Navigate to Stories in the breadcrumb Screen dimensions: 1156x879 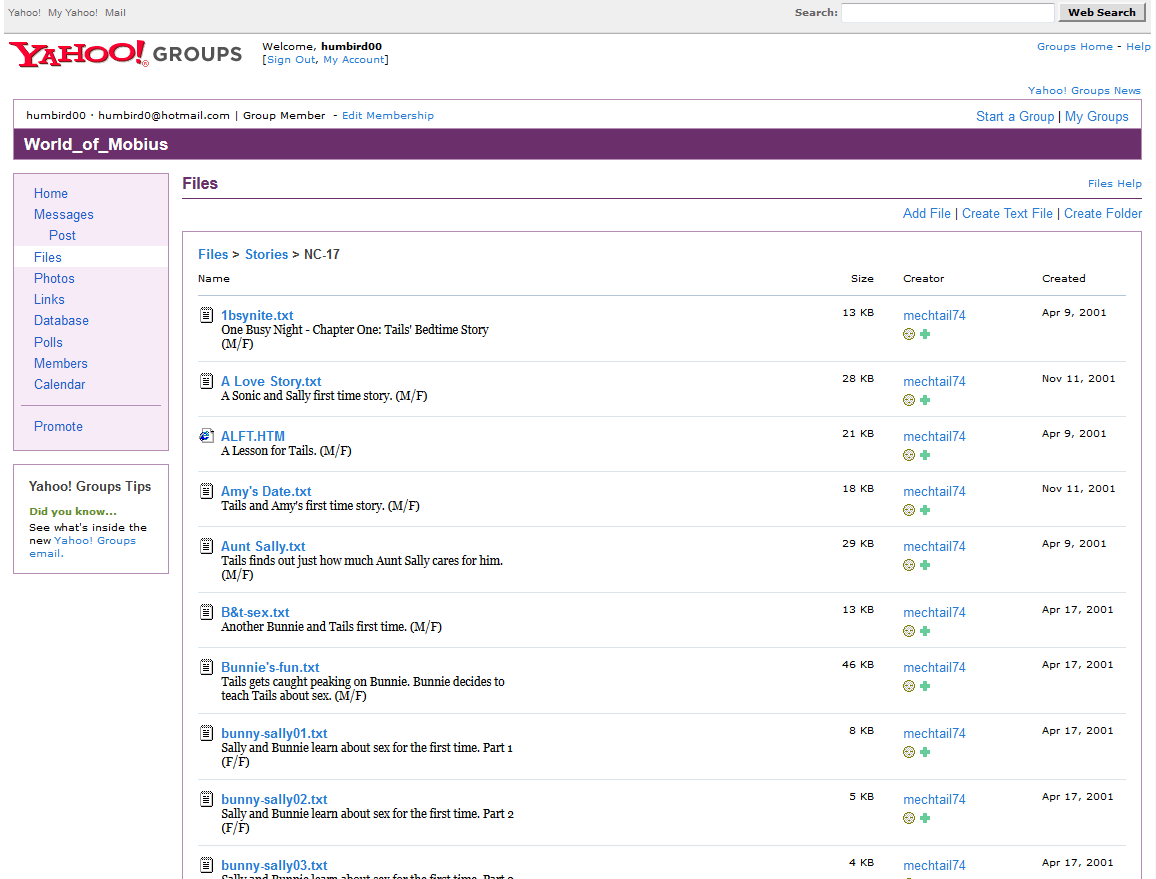tap(266, 254)
